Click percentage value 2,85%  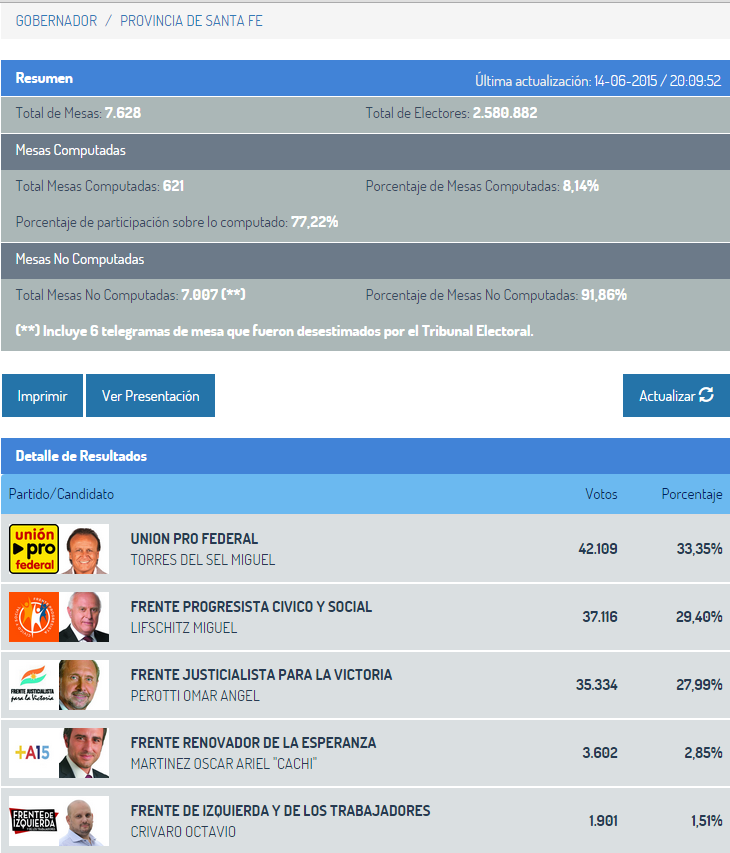[703, 752]
